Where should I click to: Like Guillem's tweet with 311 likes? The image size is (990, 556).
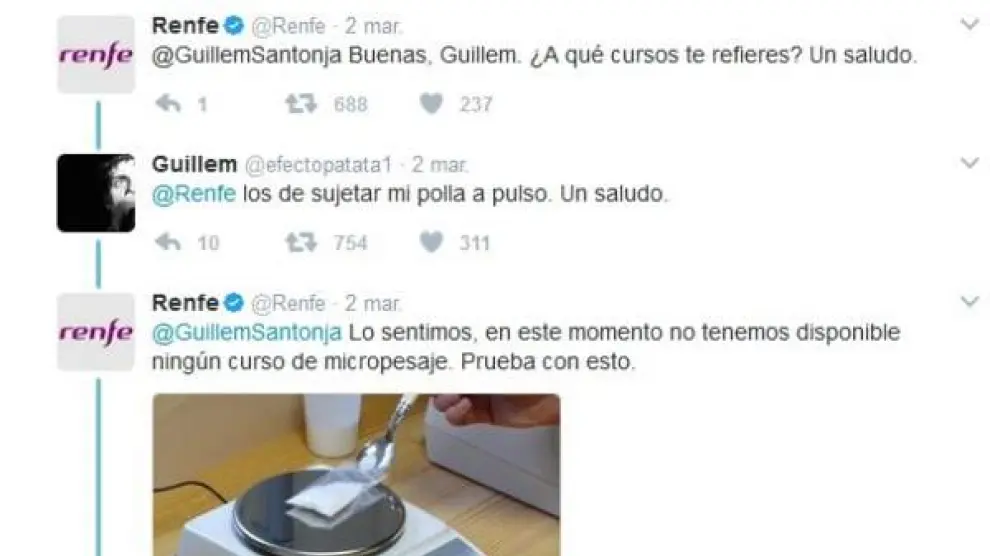pyautogui.click(x=431, y=242)
